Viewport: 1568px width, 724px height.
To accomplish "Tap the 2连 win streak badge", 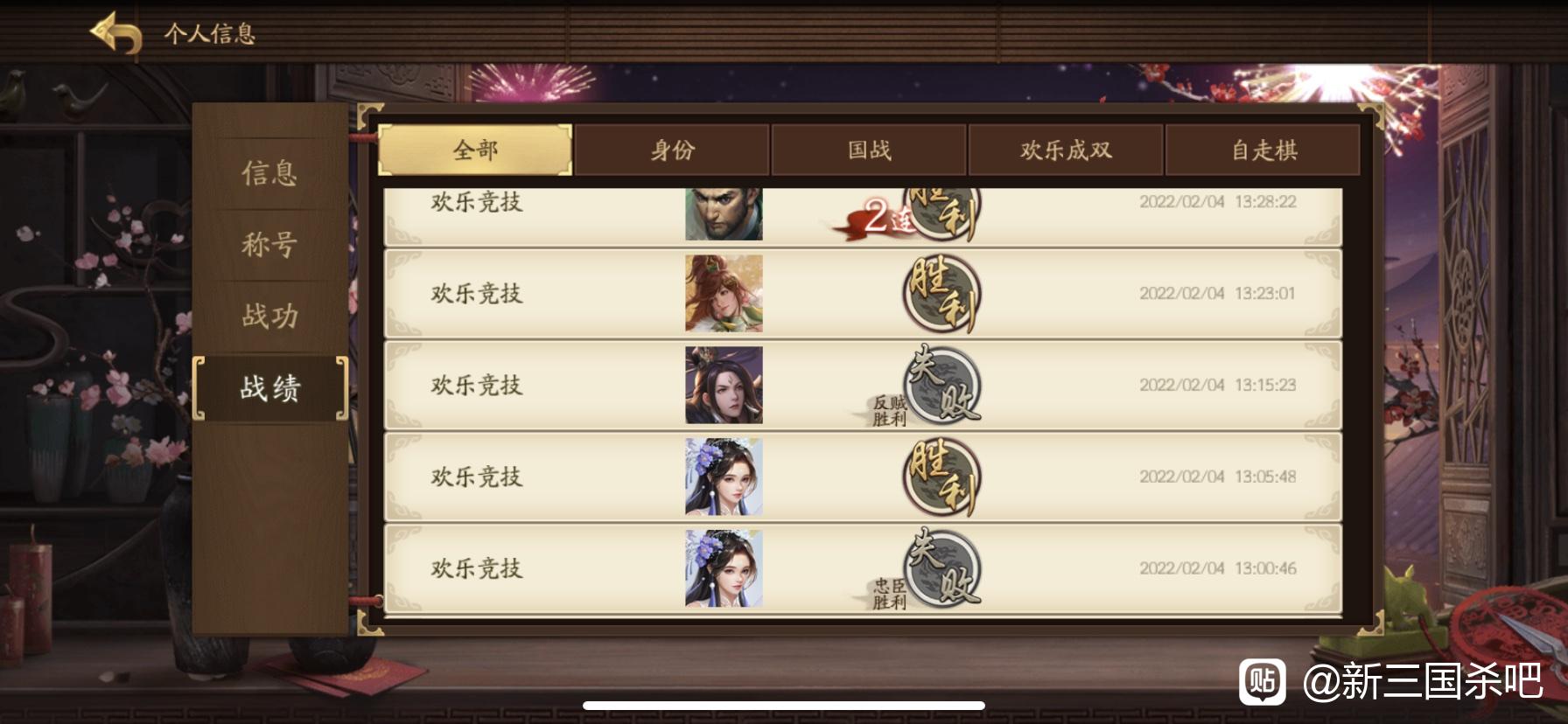I will (879, 217).
